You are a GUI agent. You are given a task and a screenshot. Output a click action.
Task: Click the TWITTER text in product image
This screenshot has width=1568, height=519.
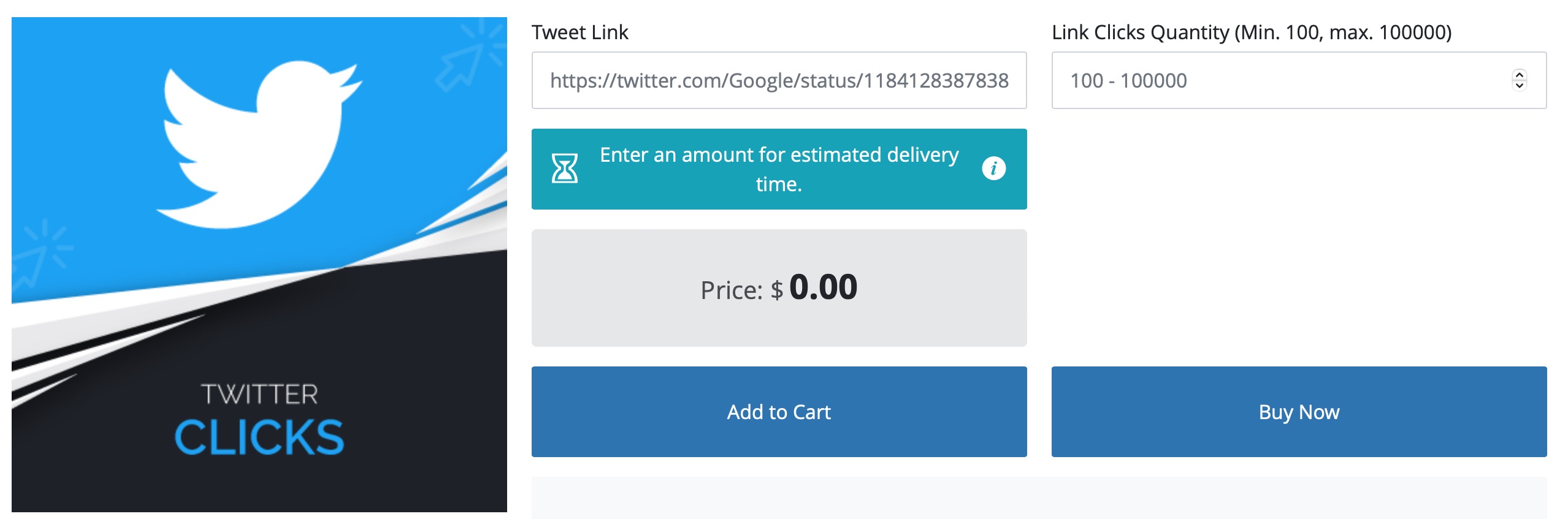(259, 394)
